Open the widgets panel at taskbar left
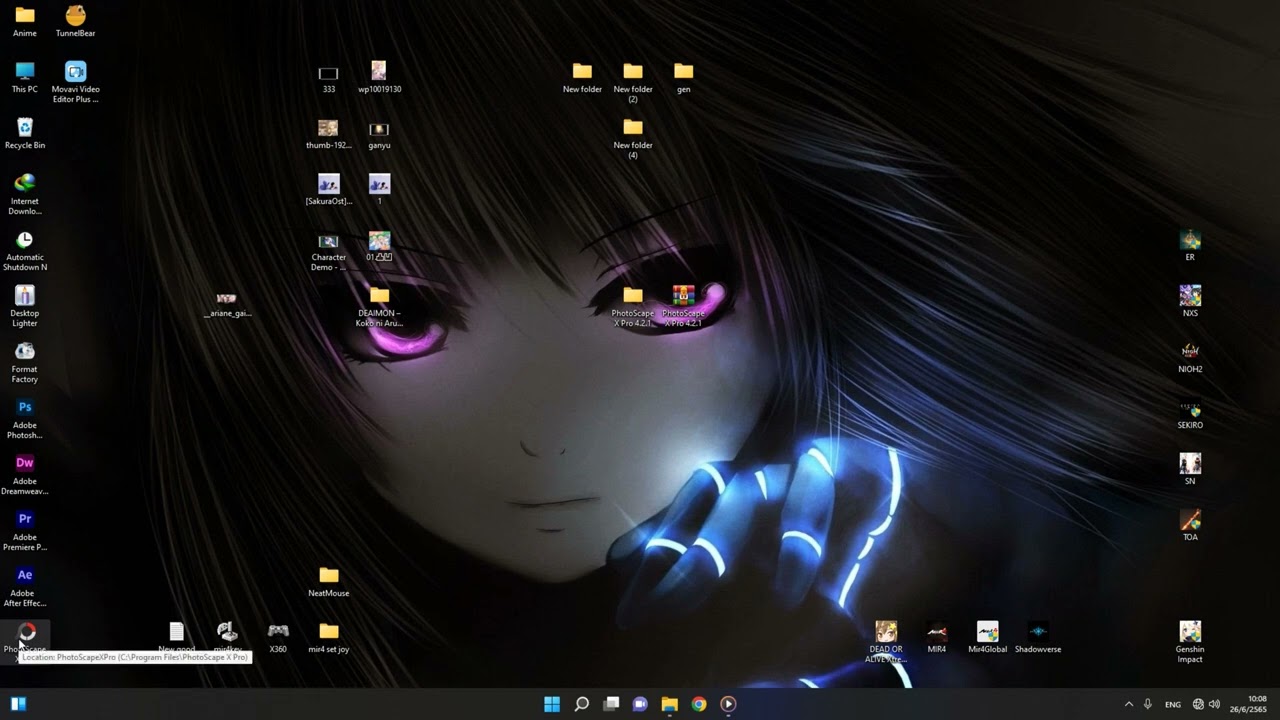1280x720 pixels. coord(18,704)
